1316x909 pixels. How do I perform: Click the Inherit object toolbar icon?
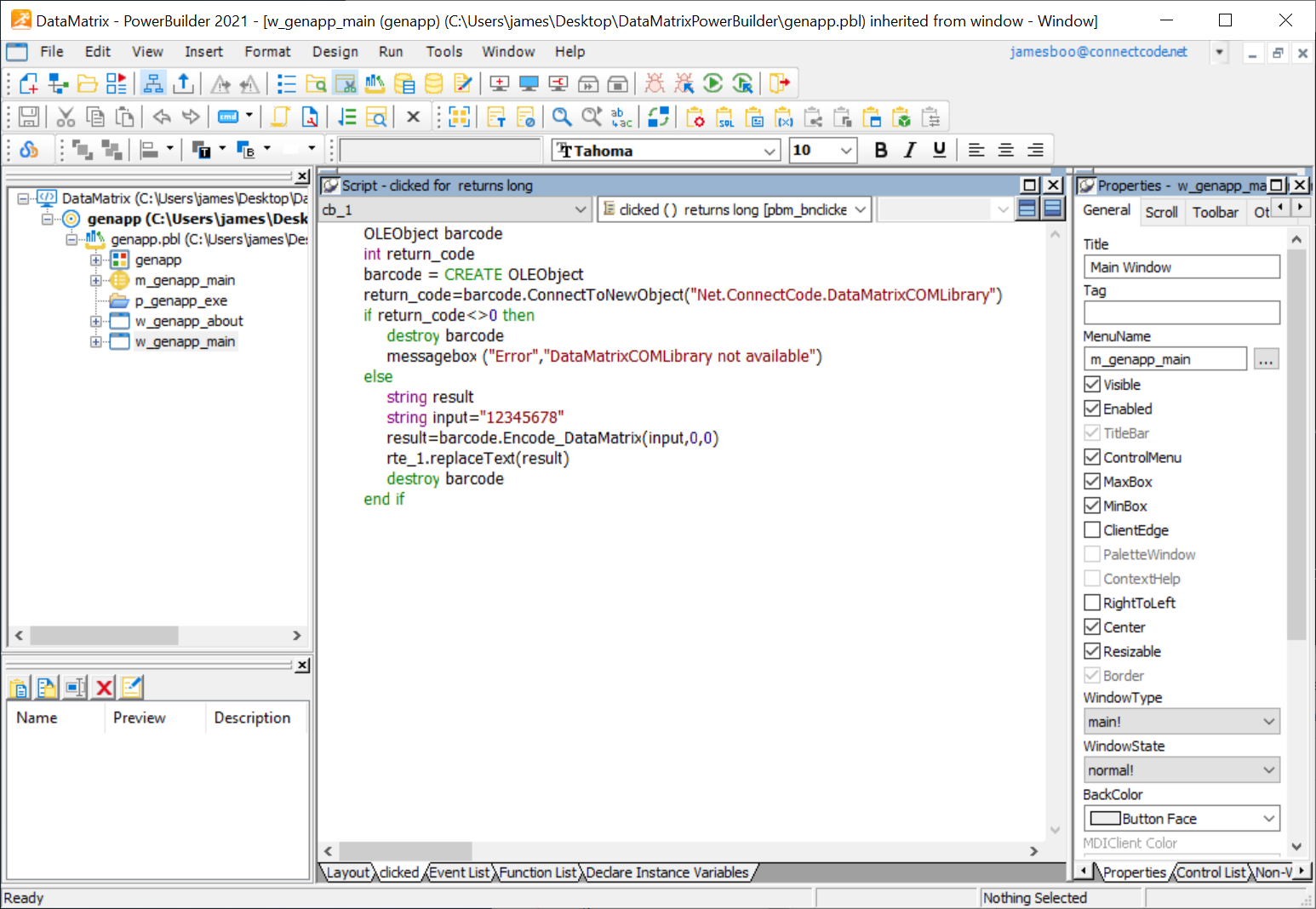tap(58, 83)
